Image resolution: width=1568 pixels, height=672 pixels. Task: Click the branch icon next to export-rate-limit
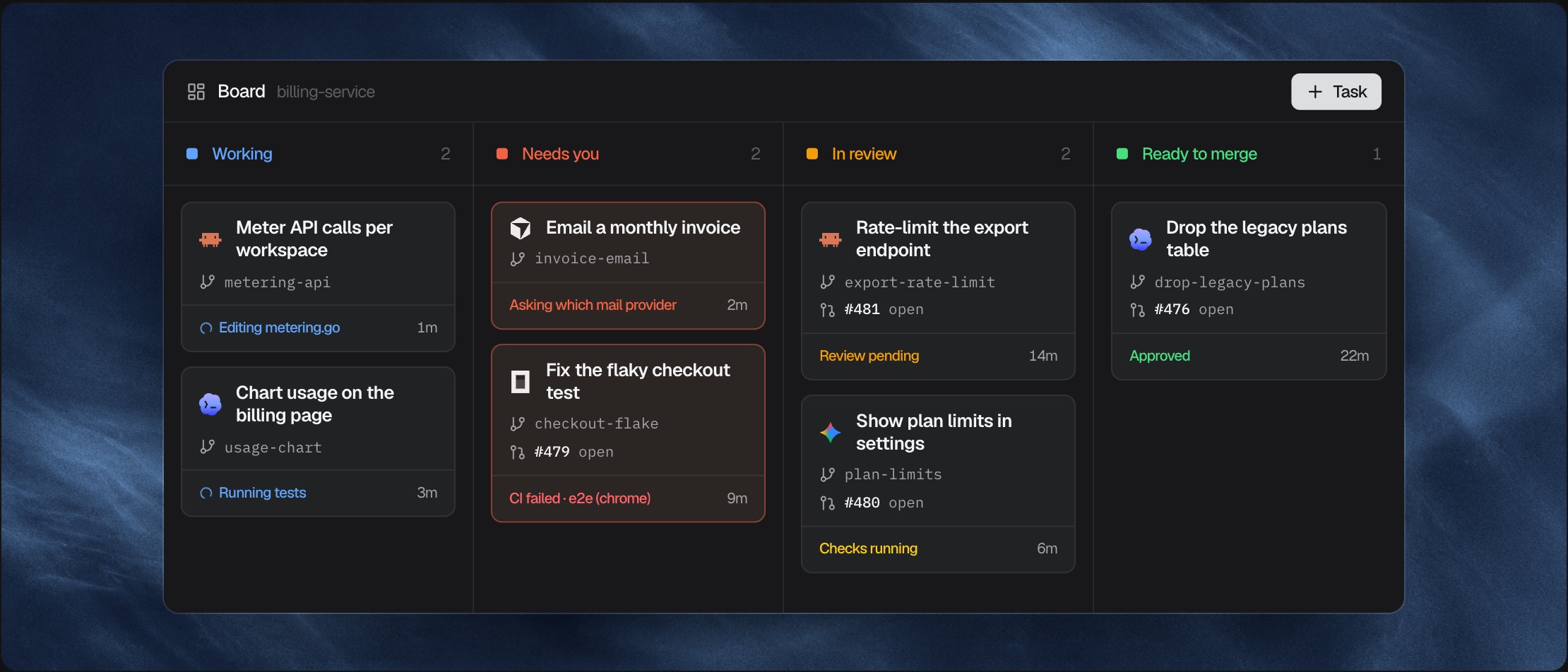pos(827,282)
